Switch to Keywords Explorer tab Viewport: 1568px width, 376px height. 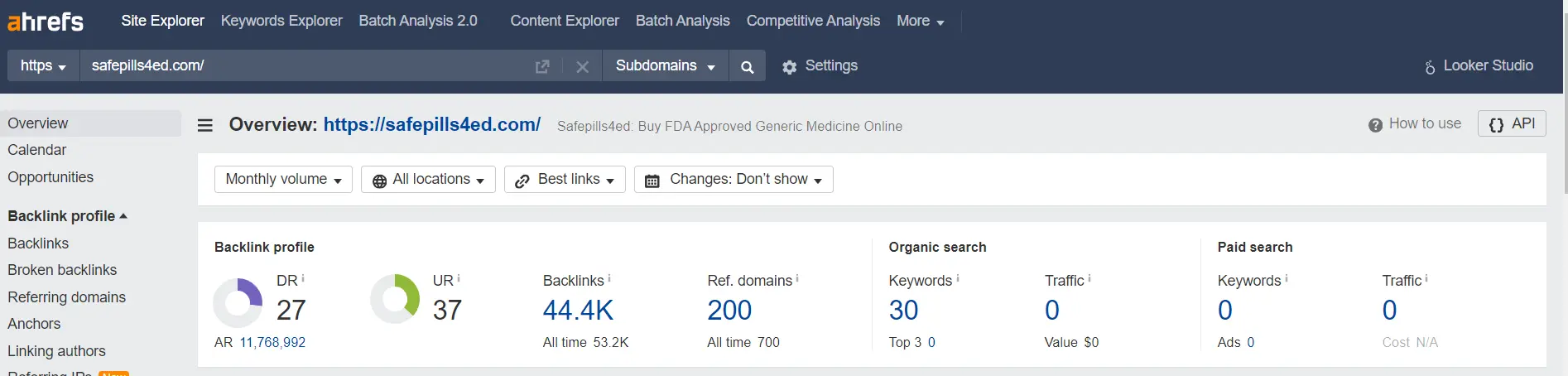281,21
